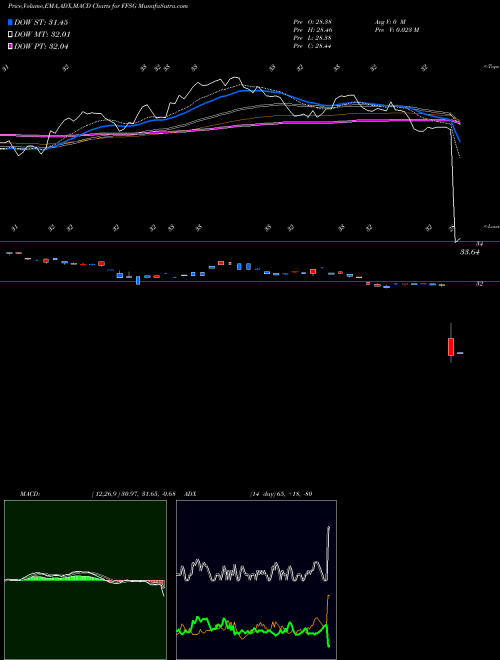Click the Pre H: 28.46 value
The height and width of the screenshot is (660, 500).
pos(312,30)
